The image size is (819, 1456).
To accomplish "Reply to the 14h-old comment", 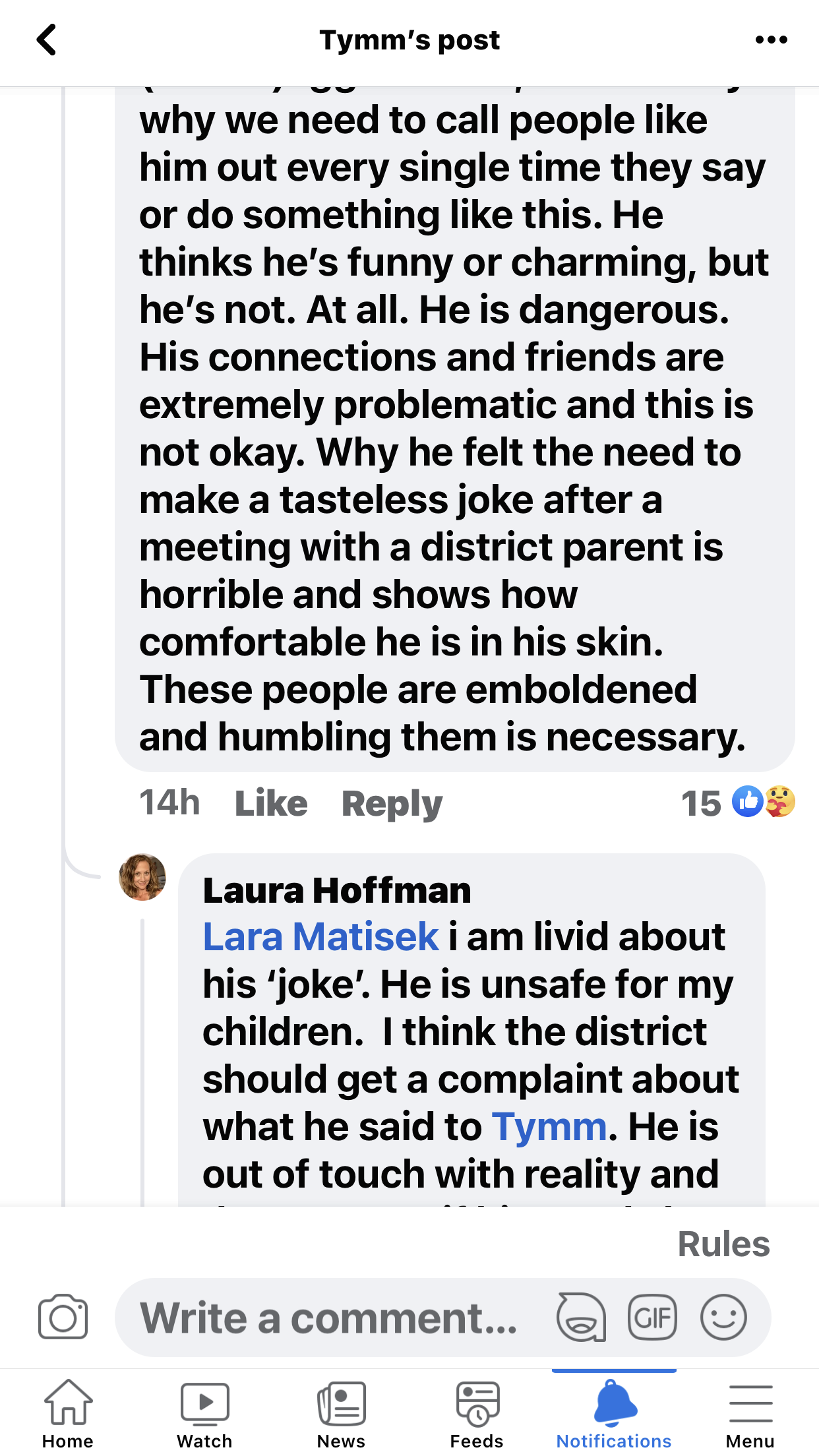I will tap(392, 803).
